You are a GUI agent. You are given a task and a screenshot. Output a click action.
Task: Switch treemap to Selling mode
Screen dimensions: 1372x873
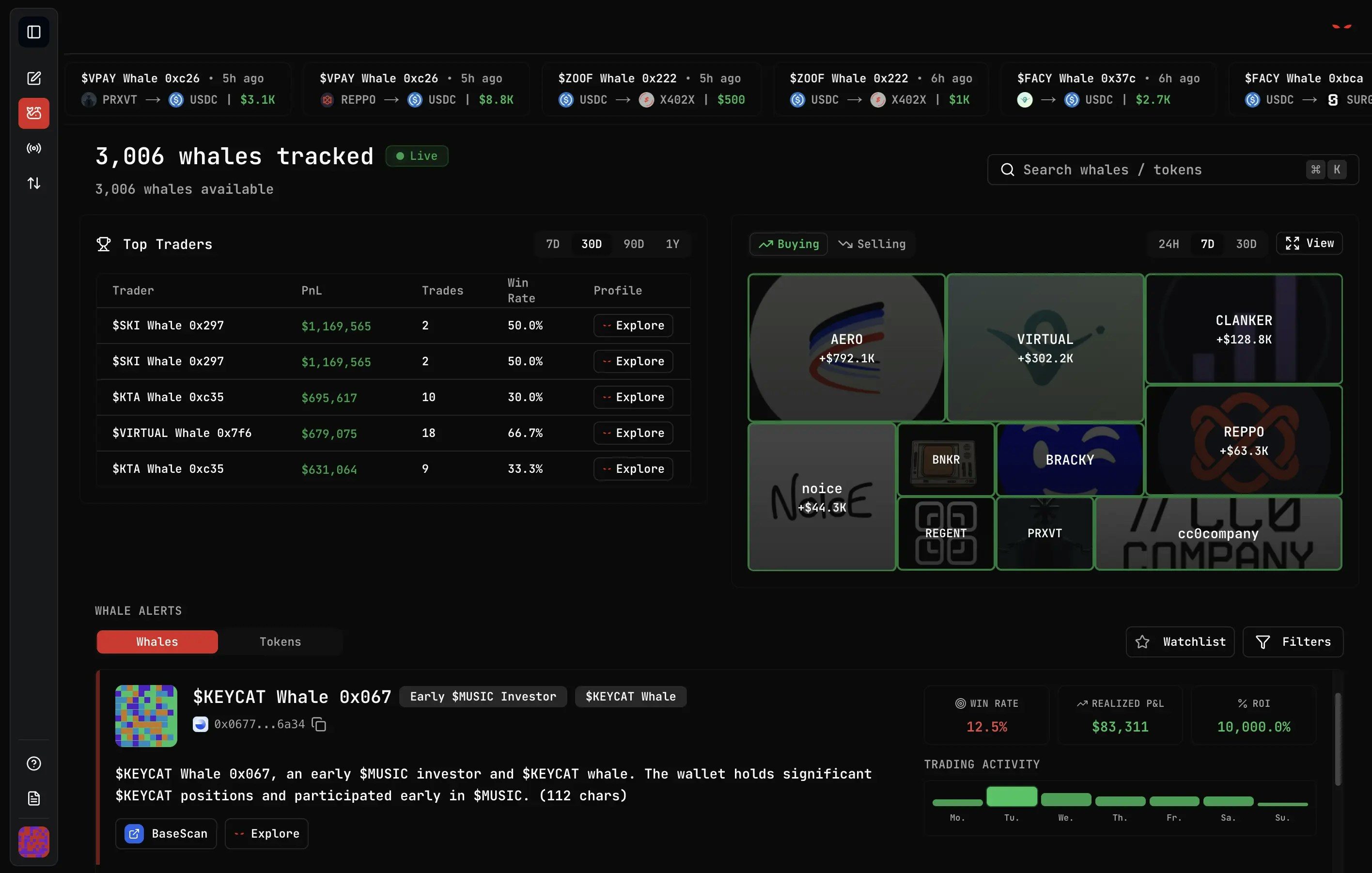(x=873, y=244)
